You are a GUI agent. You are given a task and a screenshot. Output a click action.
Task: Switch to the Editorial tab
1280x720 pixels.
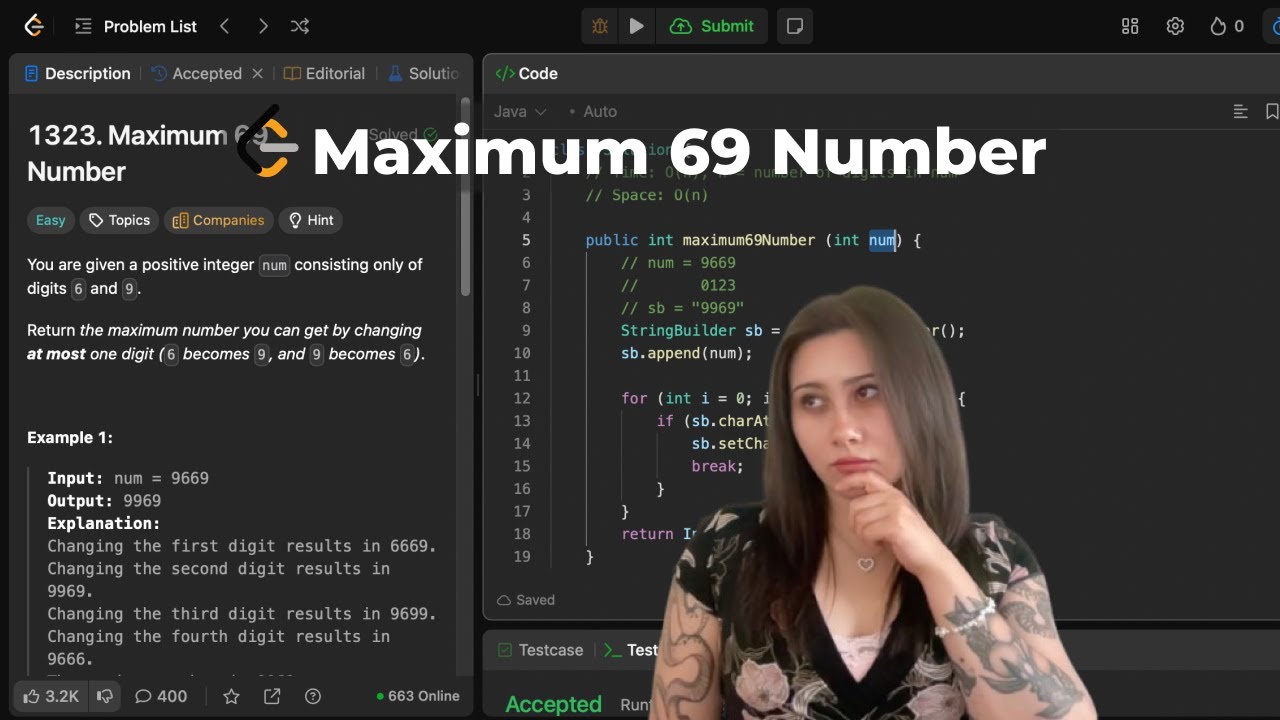tap(324, 73)
